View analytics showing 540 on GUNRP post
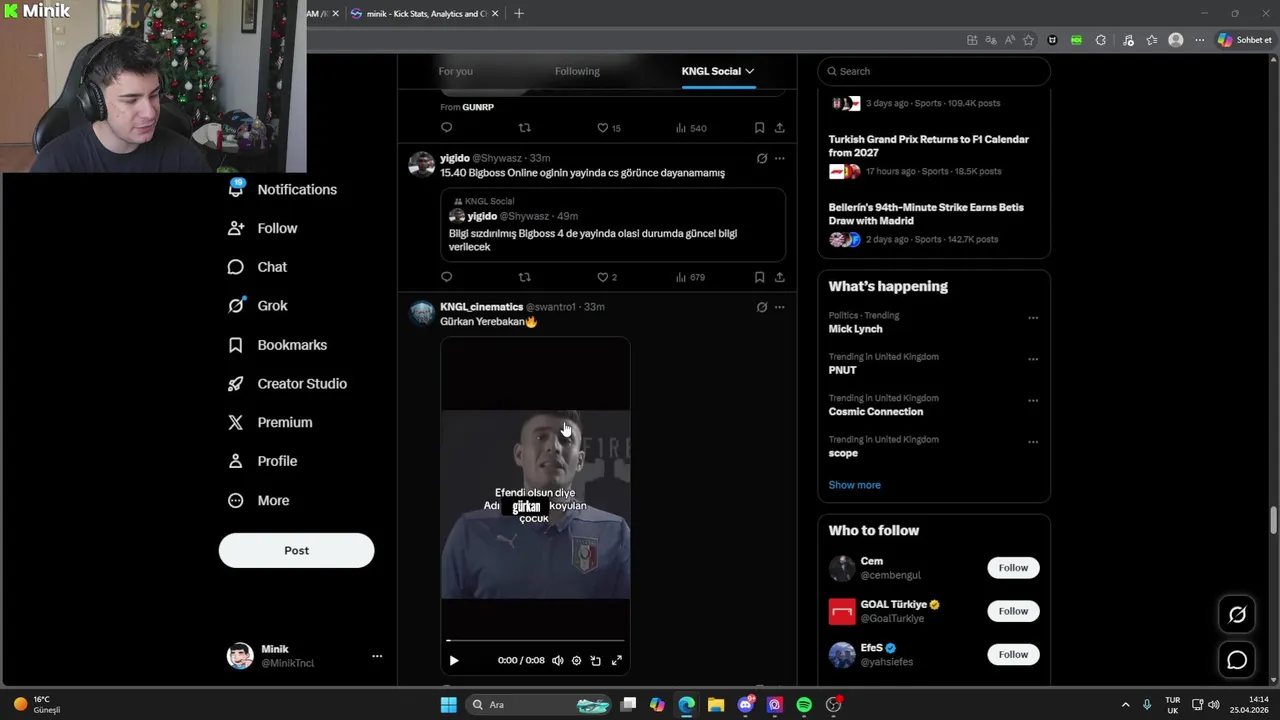The height and width of the screenshot is (720, 1280). click(x=691, y=128)
